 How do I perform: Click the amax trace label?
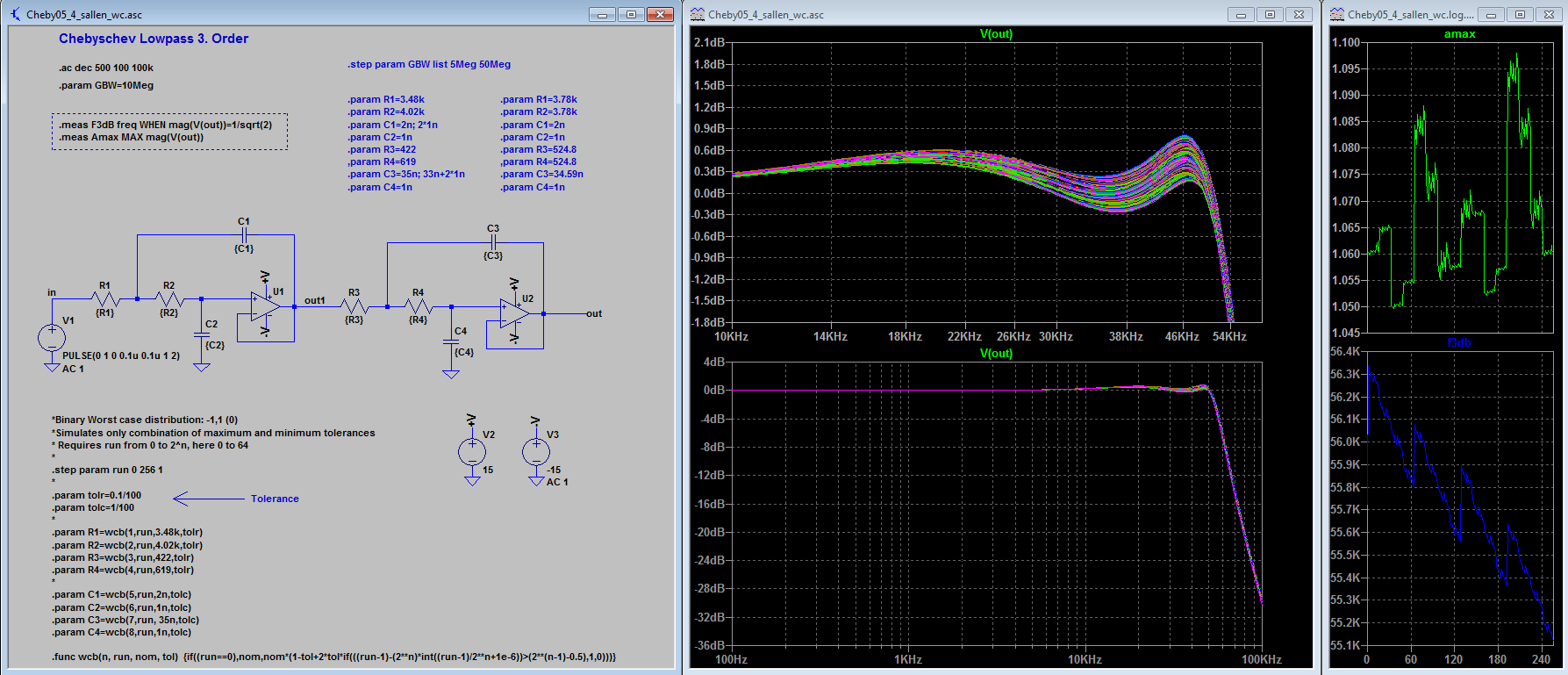(1460, 34)
